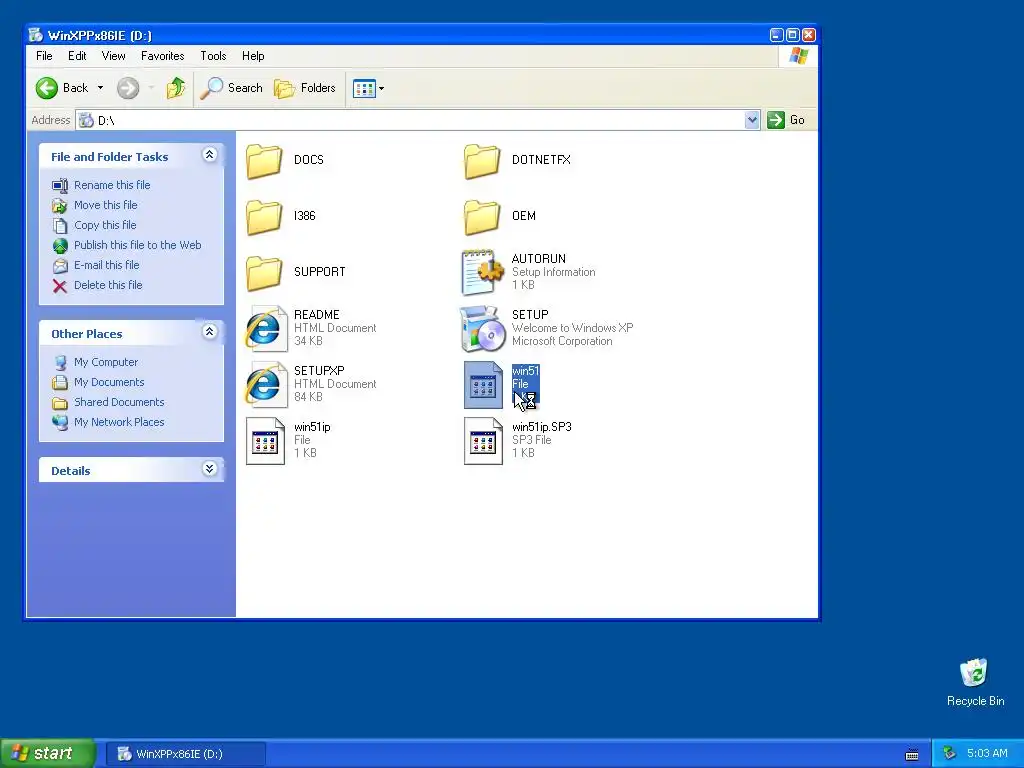Click the Go button
This screenshot has height=768, width=1024.
point(787,120)
